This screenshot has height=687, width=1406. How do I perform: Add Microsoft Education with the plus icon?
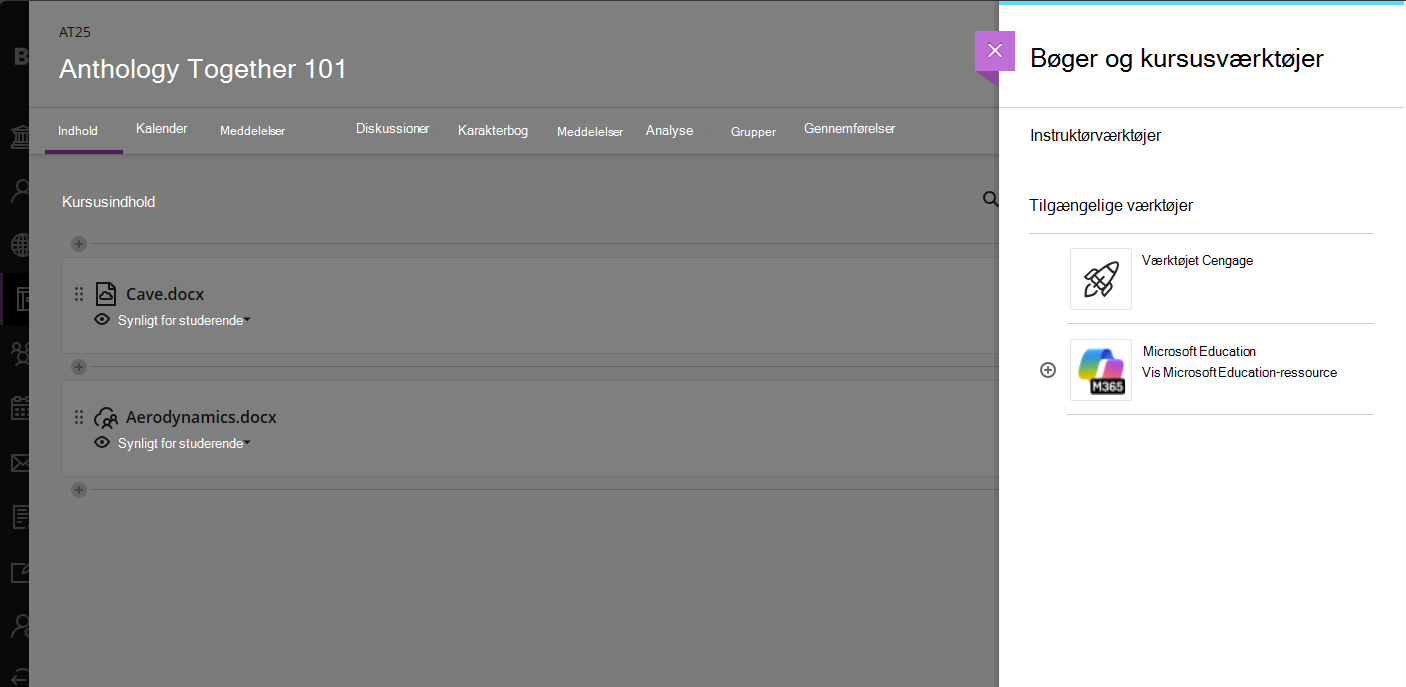(x=1048, y=370)
